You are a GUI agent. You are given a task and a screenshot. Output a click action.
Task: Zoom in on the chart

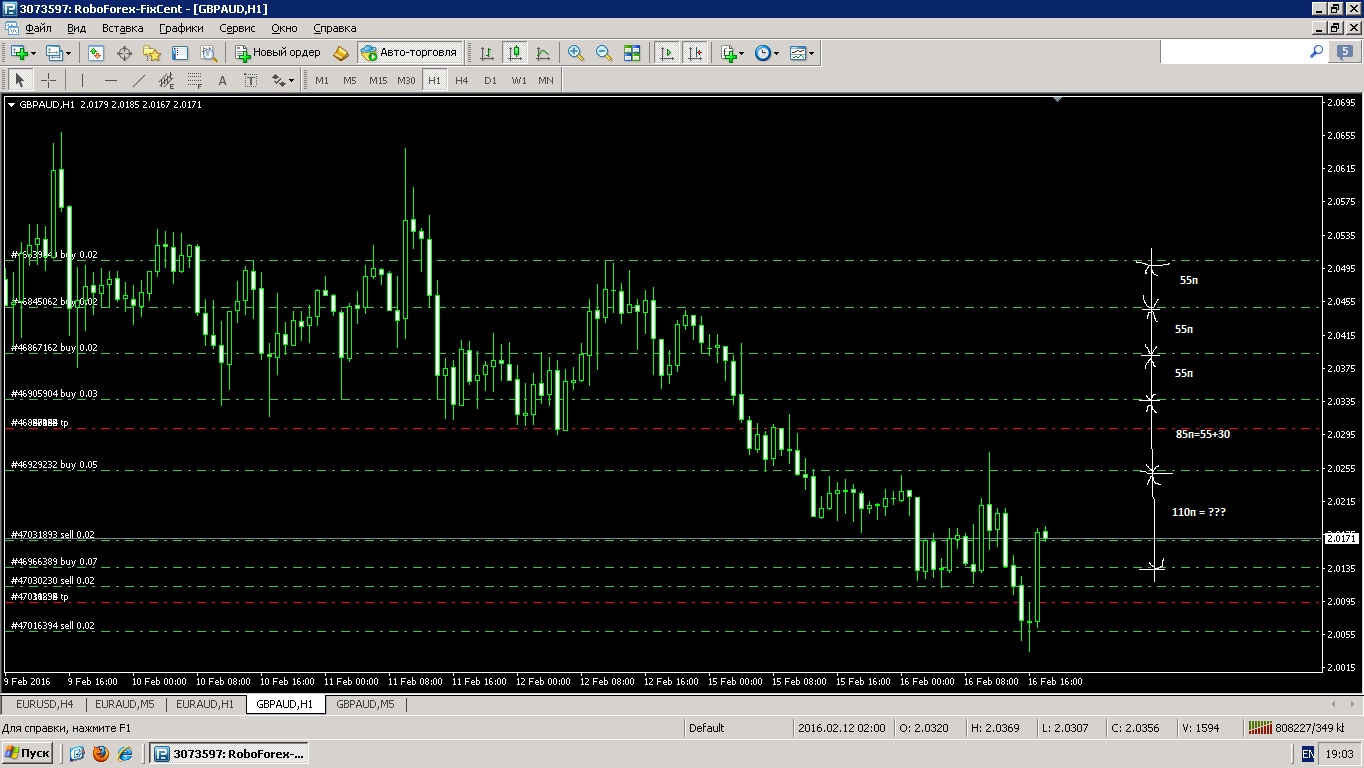[x=576, y=53]
